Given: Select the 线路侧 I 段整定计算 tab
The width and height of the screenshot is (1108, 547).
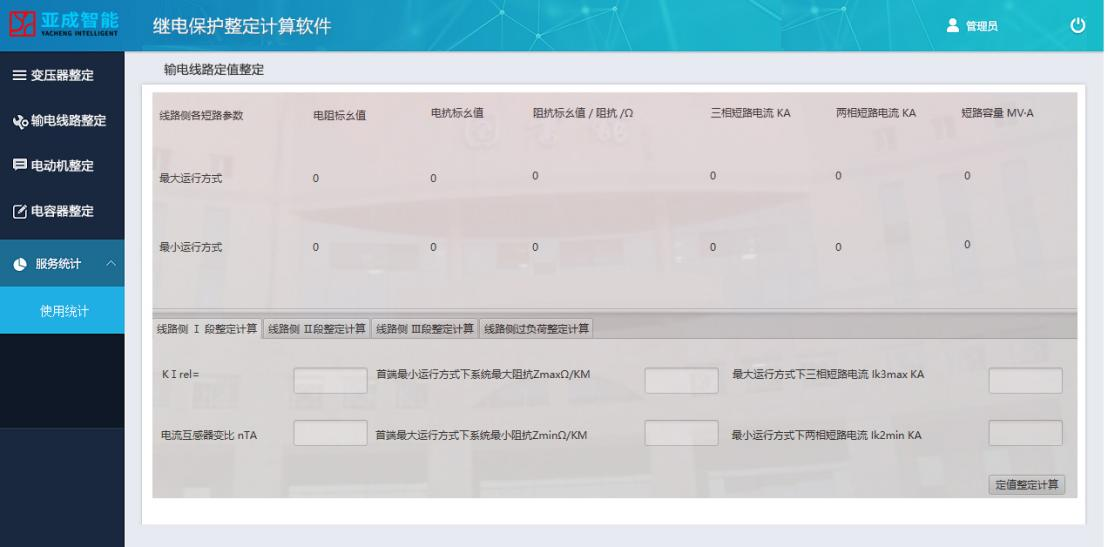Looking at the screenshot, I should point(207,329).
